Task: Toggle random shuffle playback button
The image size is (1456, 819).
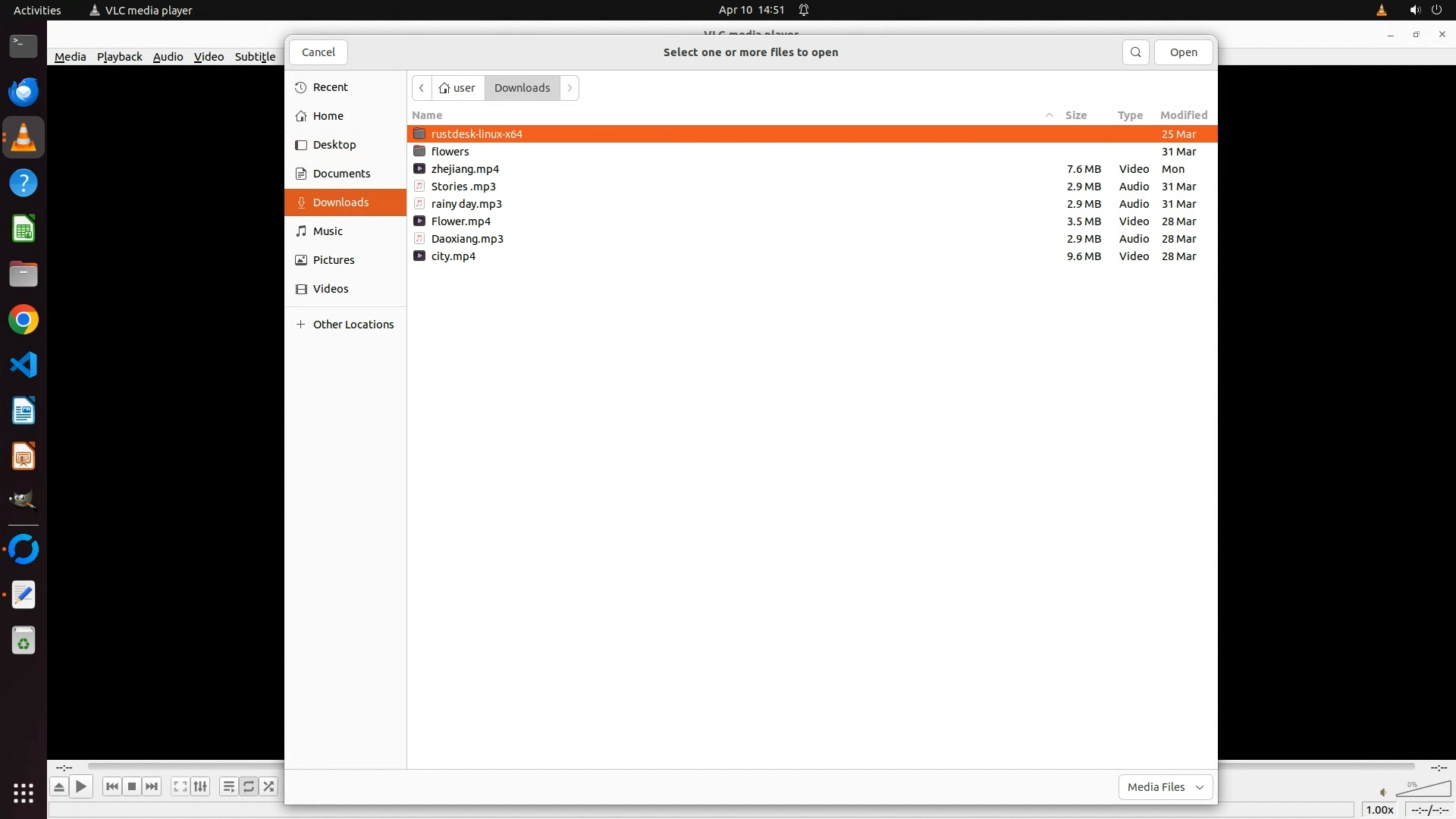Action: (x=268, y=786)
